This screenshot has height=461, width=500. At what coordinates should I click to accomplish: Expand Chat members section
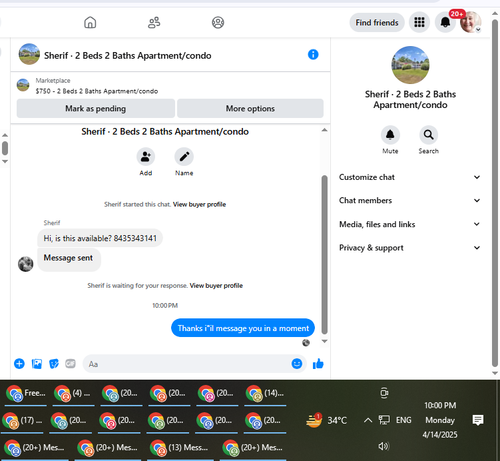(410, 200)
